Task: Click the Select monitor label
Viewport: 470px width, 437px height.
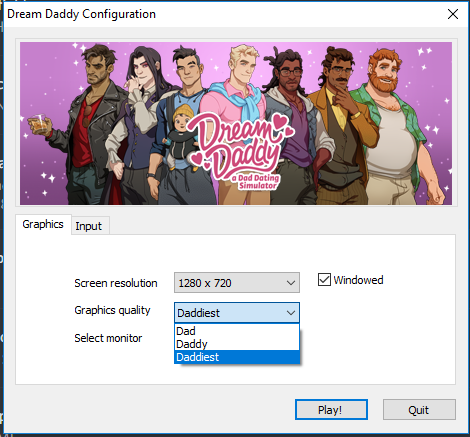Action: 108,338
